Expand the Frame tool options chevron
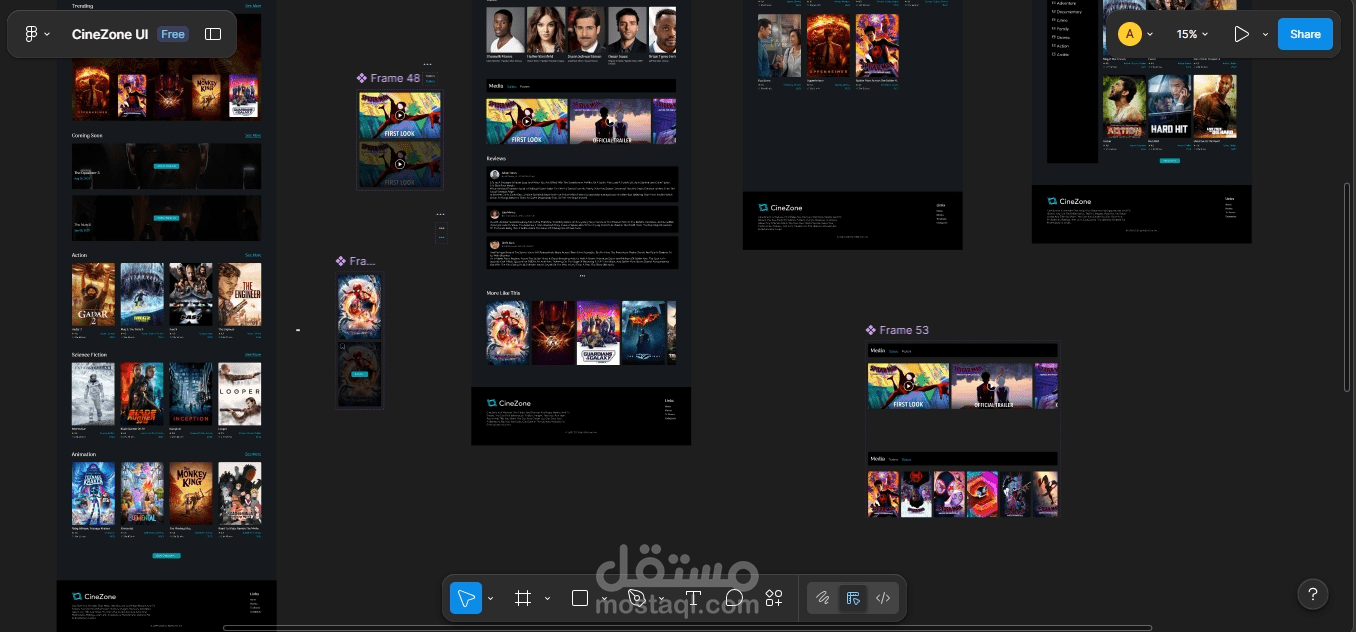Viewport: 1356px width, 632px height. tap(547, 599)
